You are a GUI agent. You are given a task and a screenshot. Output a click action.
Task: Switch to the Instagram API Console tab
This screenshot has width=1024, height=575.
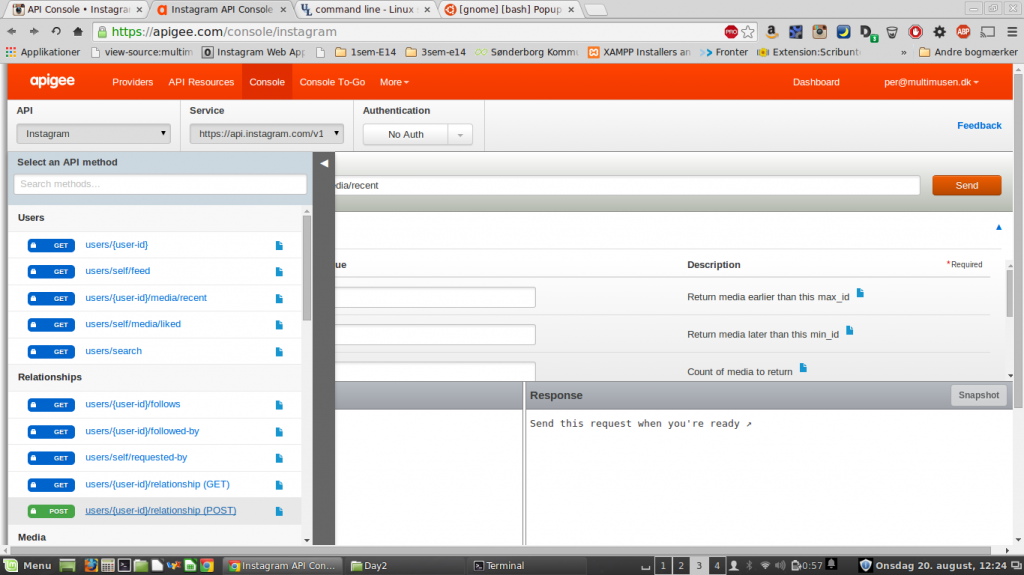(221, 9)
